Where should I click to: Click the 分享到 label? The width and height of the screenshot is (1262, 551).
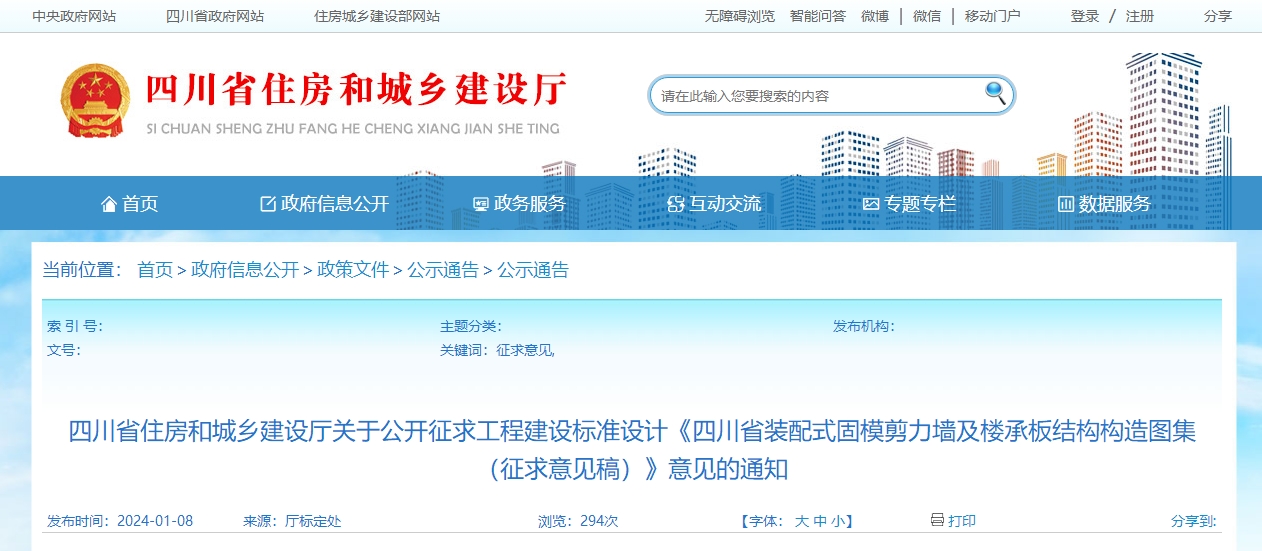1194,521
